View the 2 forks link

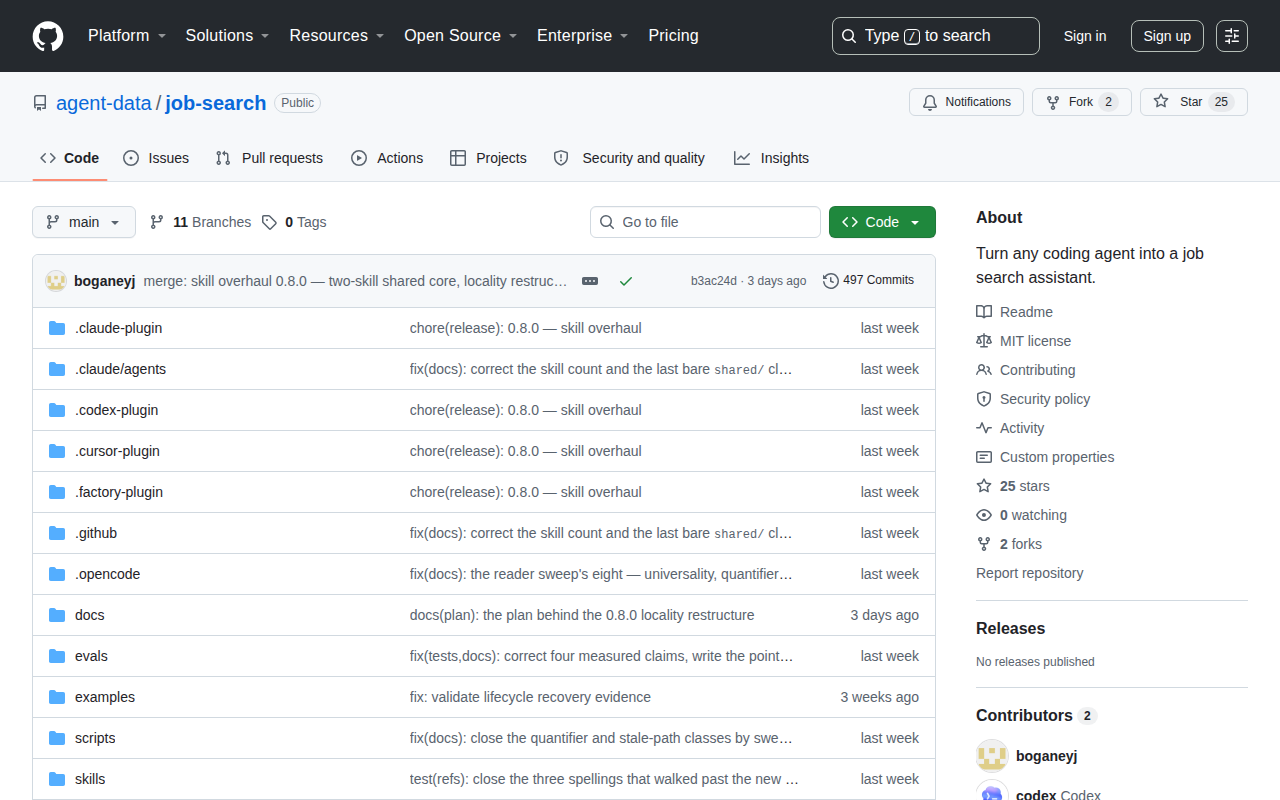[1009, 544]
